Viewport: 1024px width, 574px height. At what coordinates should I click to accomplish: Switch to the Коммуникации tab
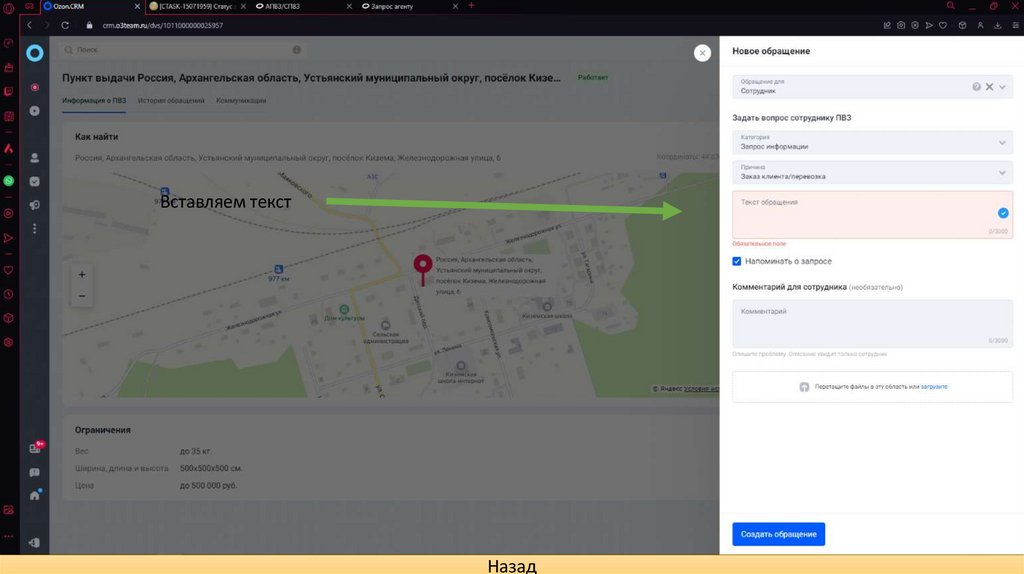pos(241,101)
